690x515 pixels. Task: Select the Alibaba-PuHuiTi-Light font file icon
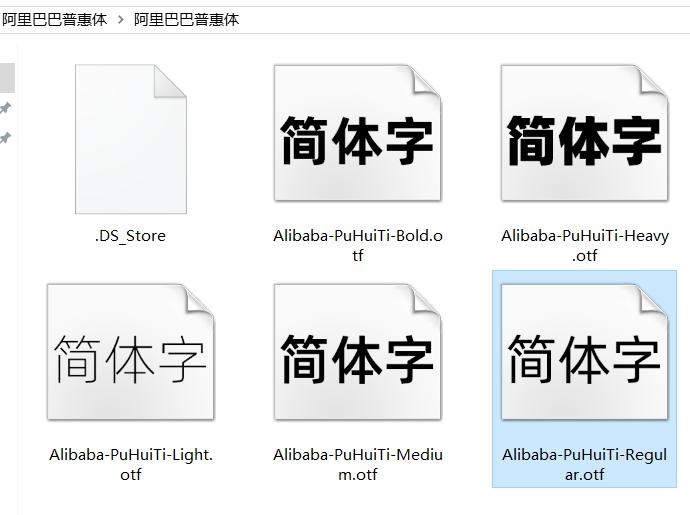pyautogui.click(x=131, y=352)
